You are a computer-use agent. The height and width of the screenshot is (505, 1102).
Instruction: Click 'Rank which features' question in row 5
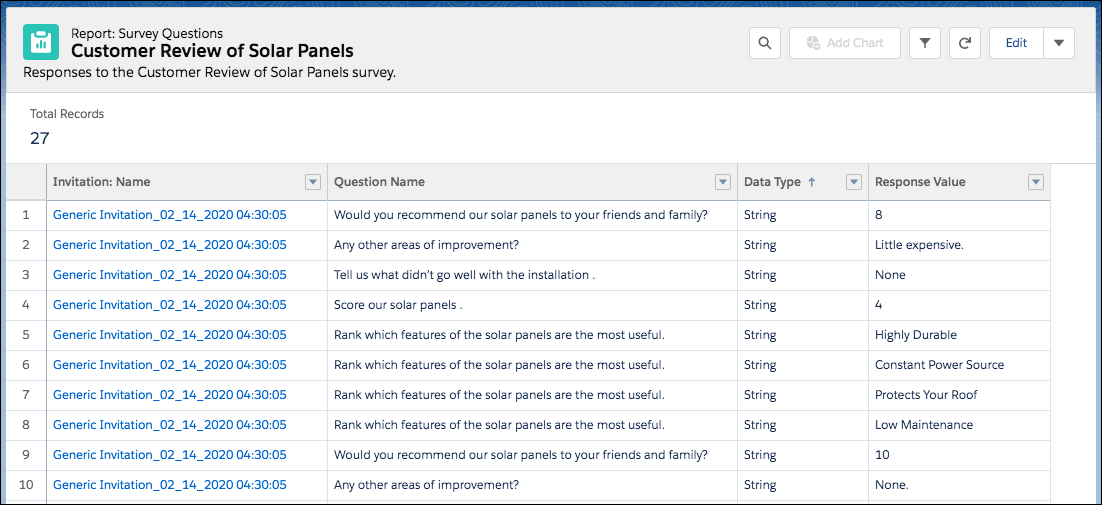tap(533, 335)
